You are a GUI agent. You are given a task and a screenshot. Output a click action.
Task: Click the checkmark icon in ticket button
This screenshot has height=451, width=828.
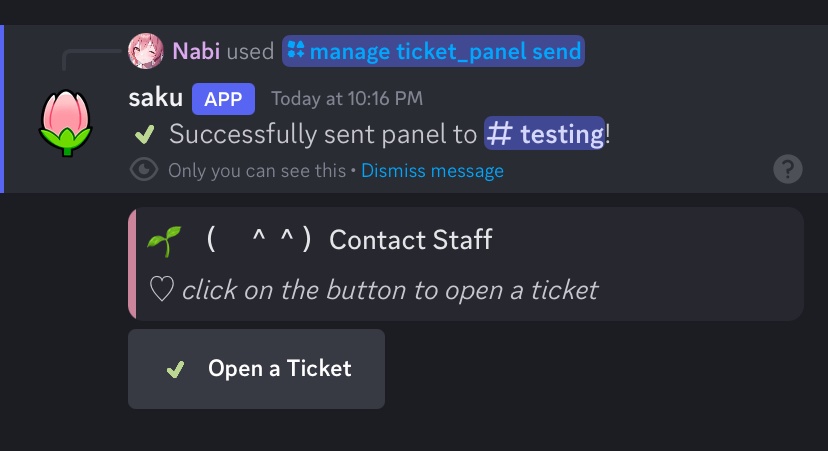pyautogui.click(x=175, y=369)
